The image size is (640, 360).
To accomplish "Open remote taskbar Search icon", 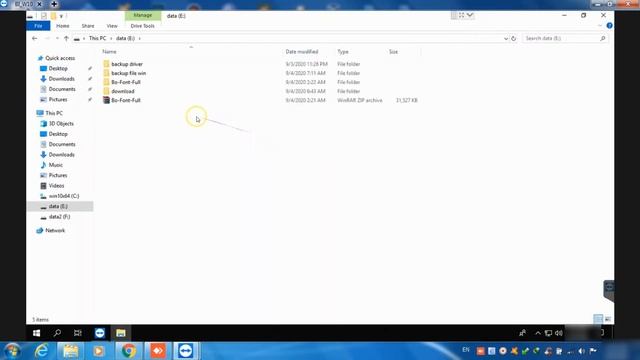I will click(x=57, y=333).
